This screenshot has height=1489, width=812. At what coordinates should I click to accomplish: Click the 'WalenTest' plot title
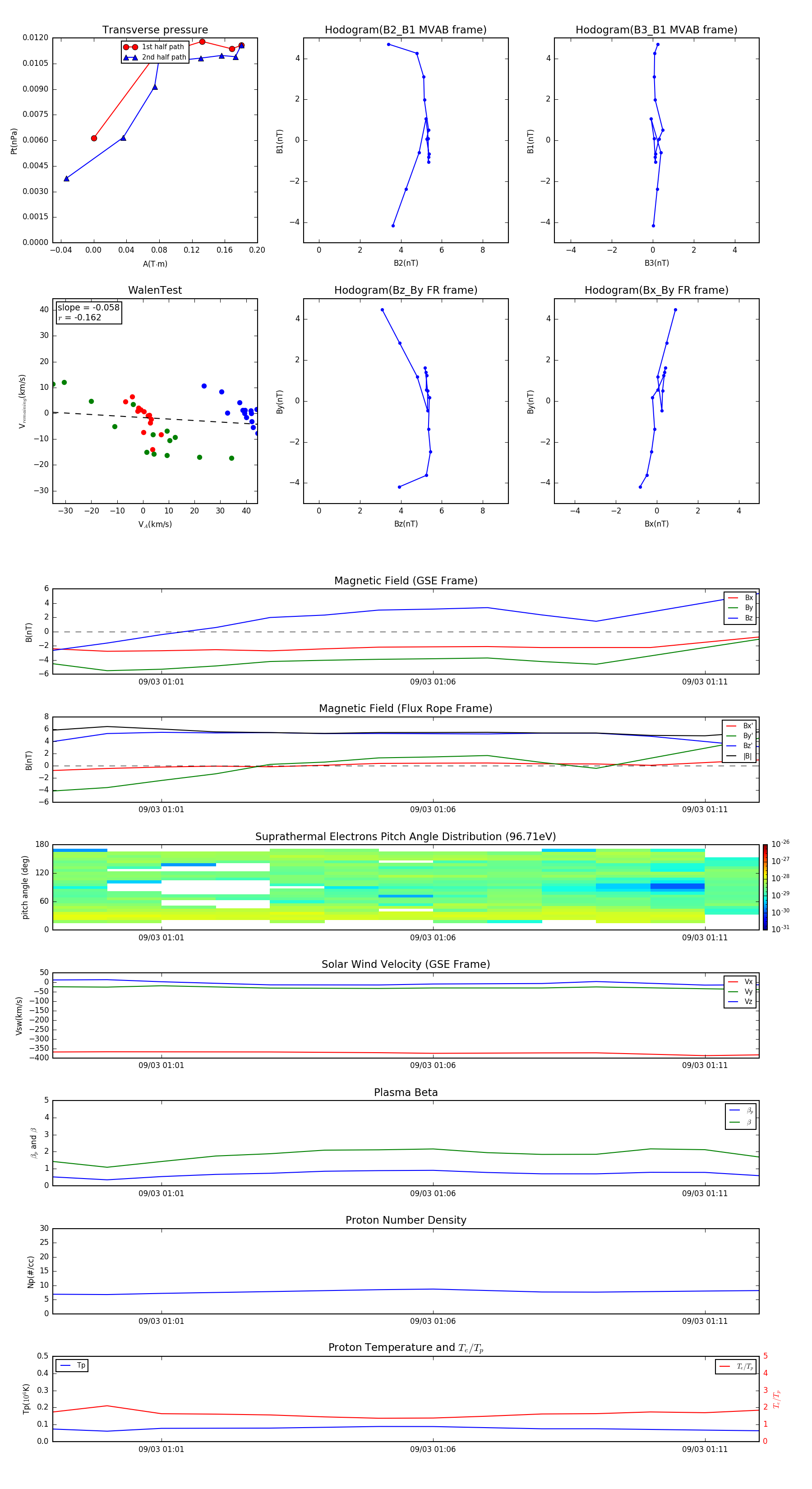pos(155,290)
